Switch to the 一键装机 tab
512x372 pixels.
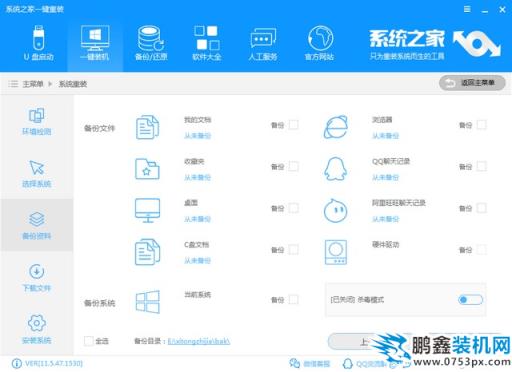(x=95, y=43)
